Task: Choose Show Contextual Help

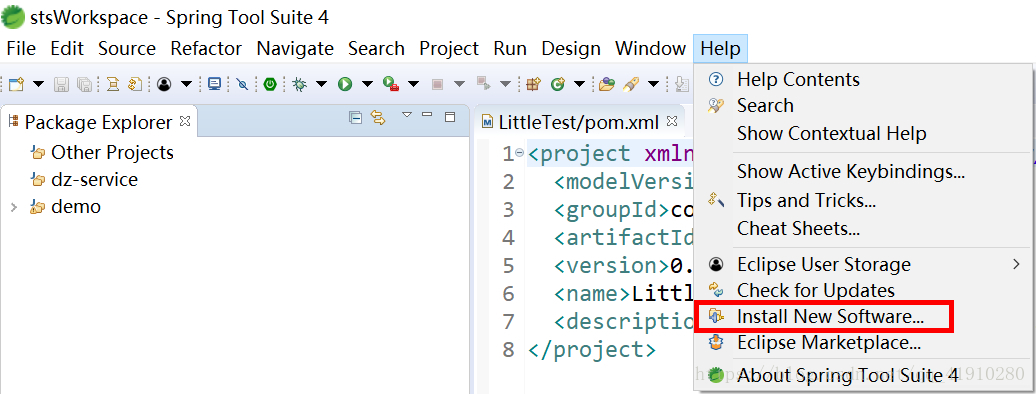Action: [x=863, y=134]
